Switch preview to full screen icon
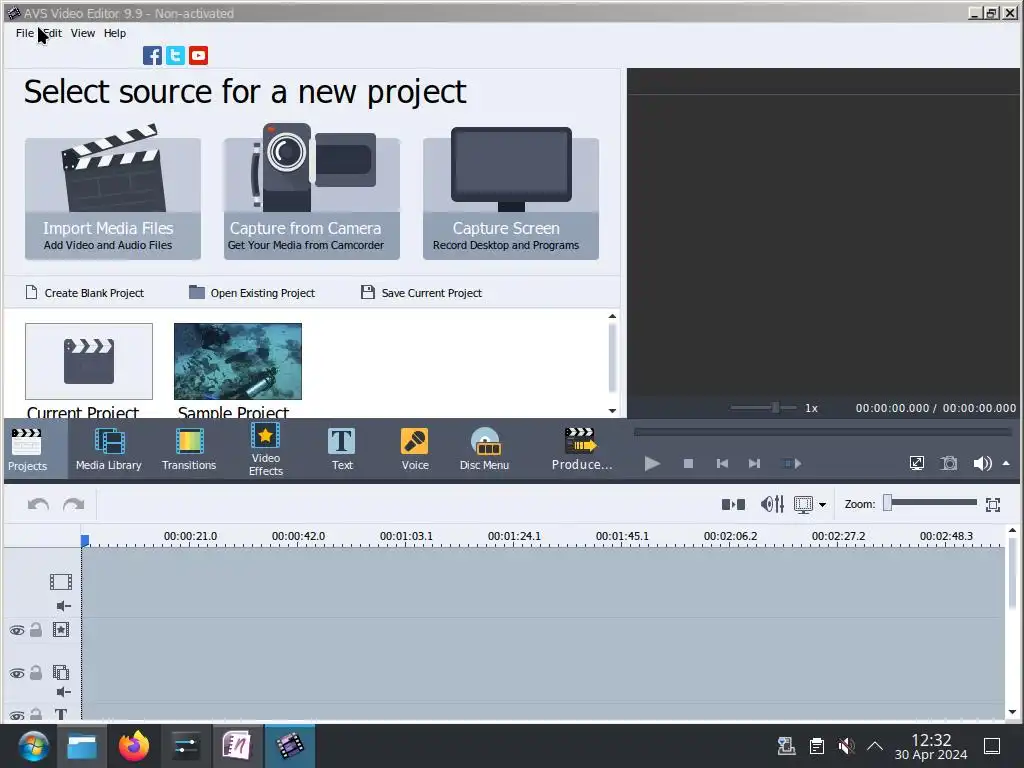The image size is (1024, 768). tap(917, 464)
